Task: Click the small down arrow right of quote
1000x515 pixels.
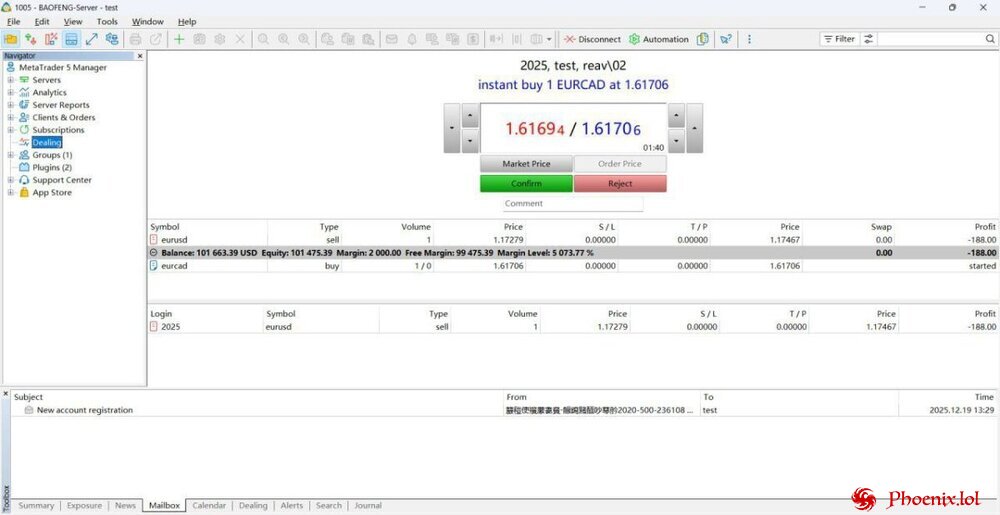Action: pos(676,141)
